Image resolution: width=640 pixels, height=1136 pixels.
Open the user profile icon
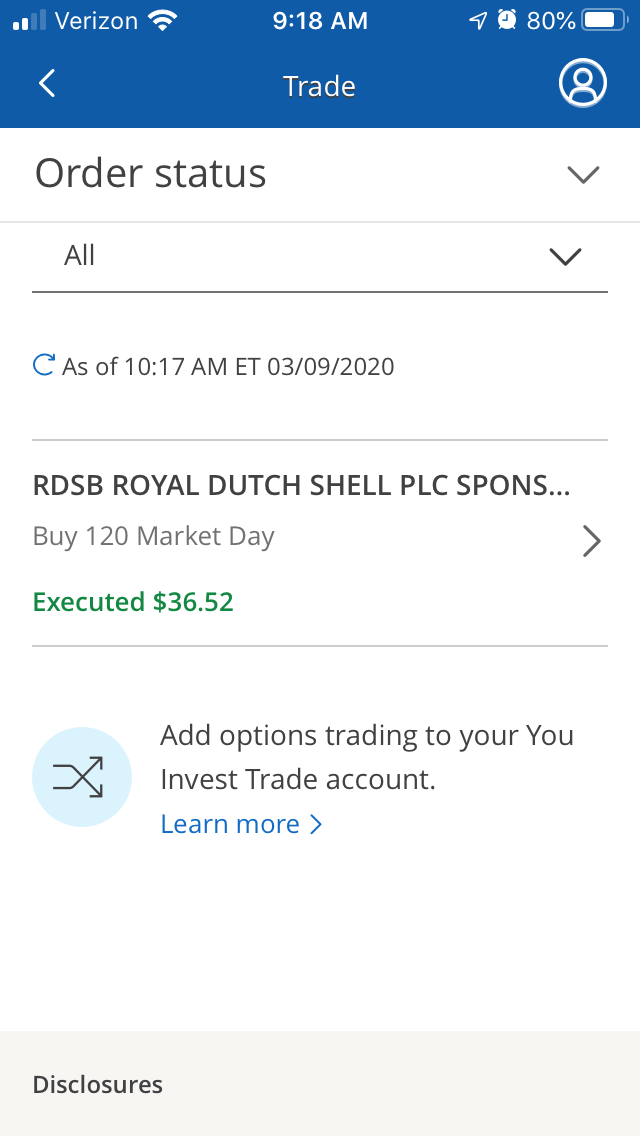click(583, 83)
